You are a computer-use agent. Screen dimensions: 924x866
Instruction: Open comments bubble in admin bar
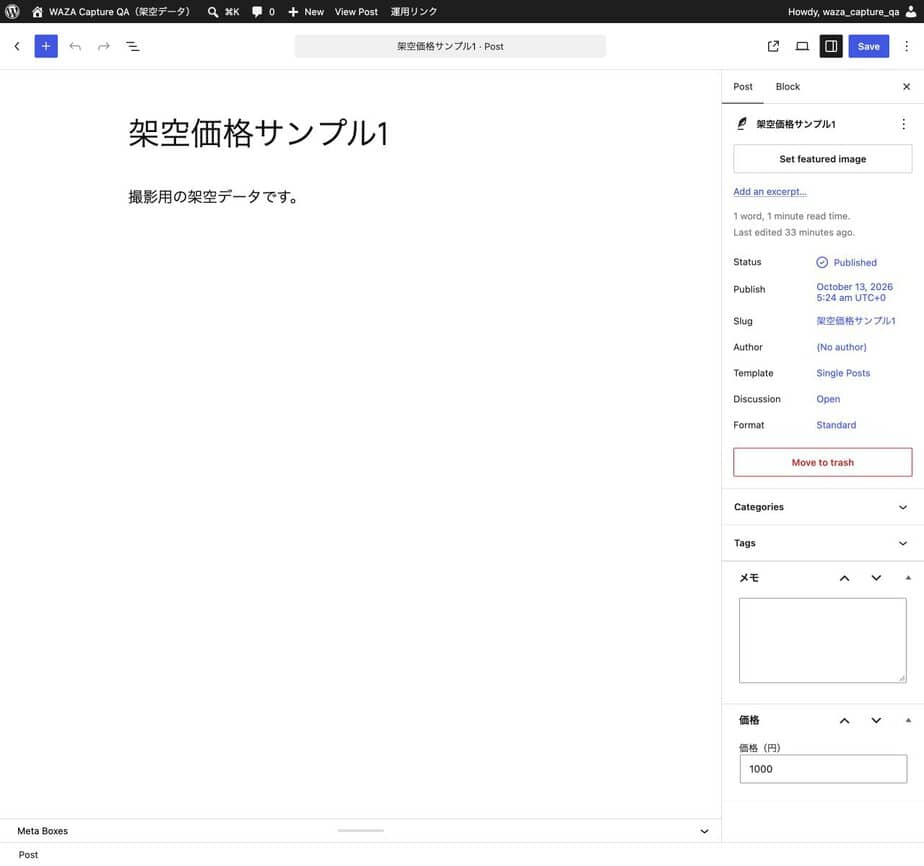[257, 11]
